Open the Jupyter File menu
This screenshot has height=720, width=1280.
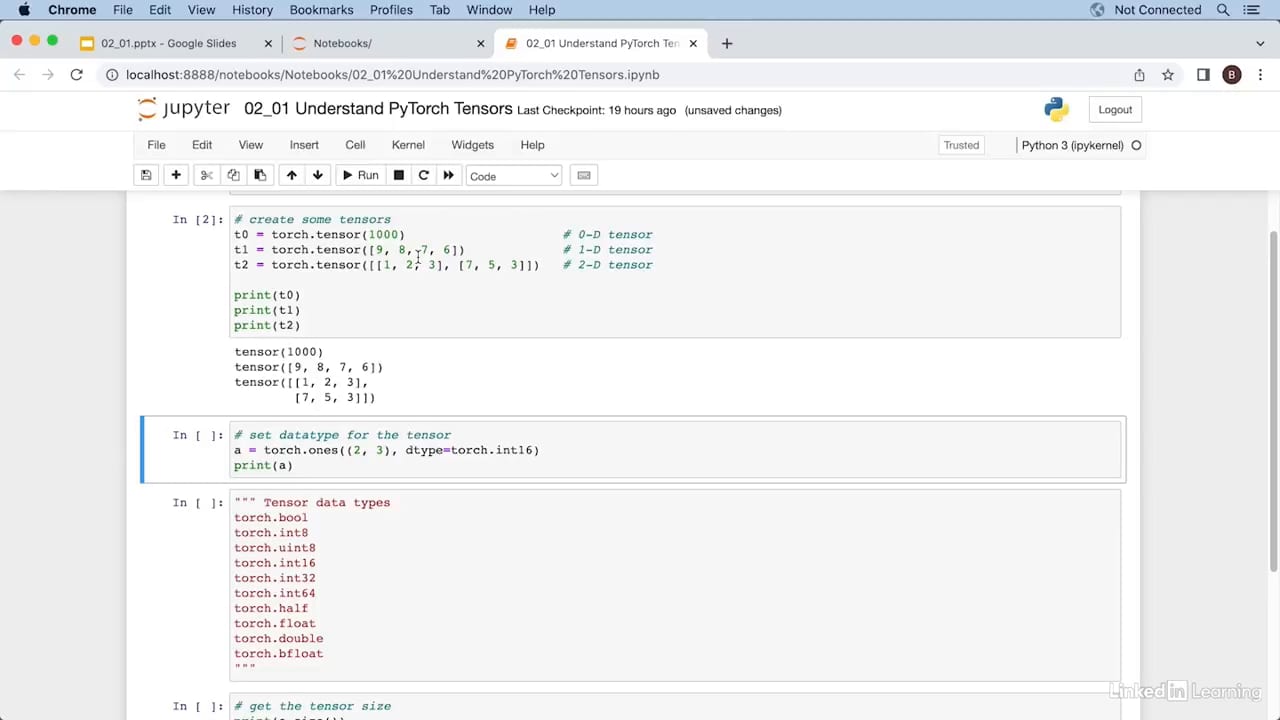coord(156,145)
